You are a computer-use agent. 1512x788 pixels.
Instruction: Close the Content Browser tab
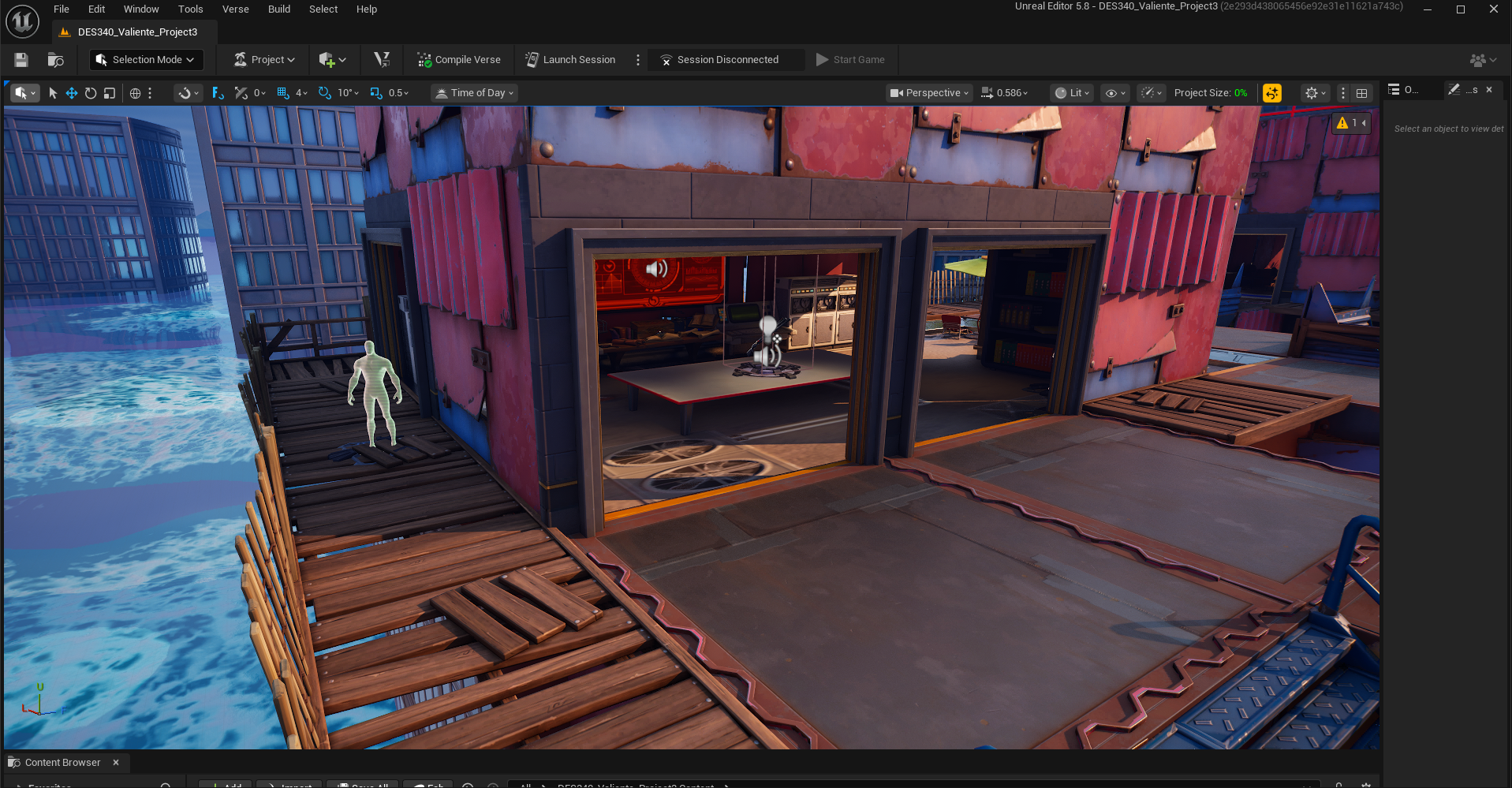[x=116, y=763]
